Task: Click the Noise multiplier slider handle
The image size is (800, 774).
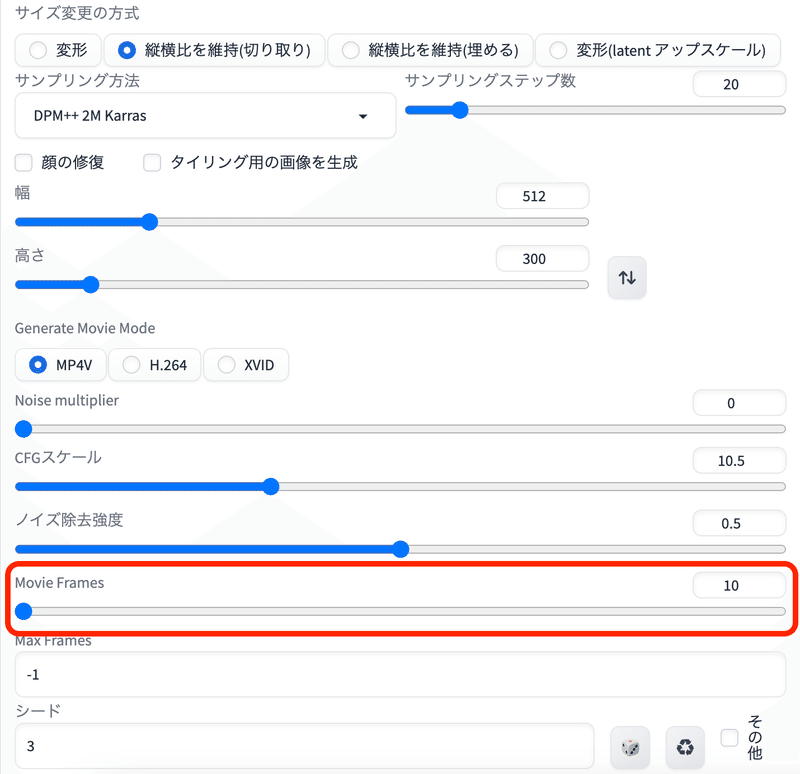Action: pyautogui.click(x=23, y=429)
